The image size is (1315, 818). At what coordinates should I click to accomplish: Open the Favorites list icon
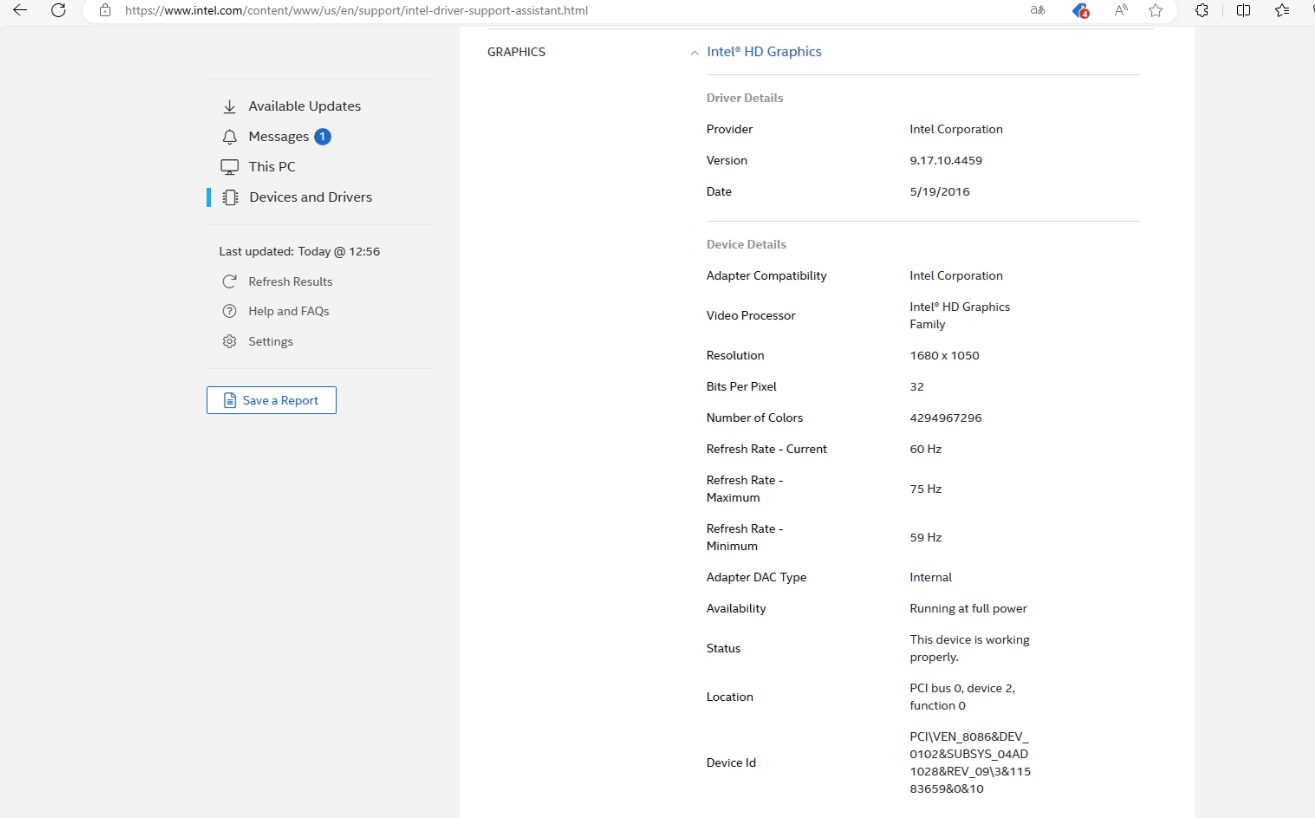(x=1282, y=10)
